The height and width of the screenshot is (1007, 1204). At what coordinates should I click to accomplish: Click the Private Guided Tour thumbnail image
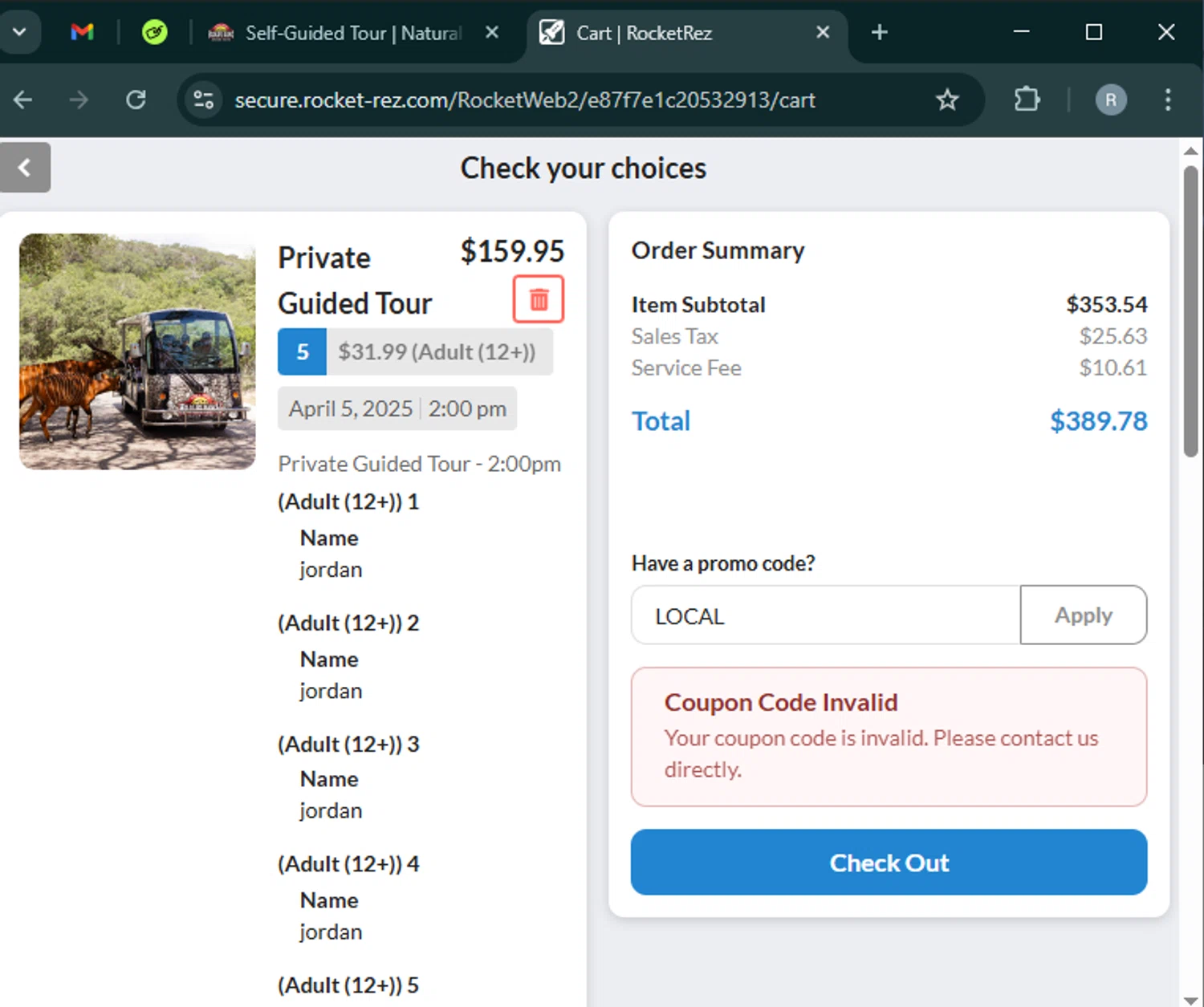coord(137,351)
